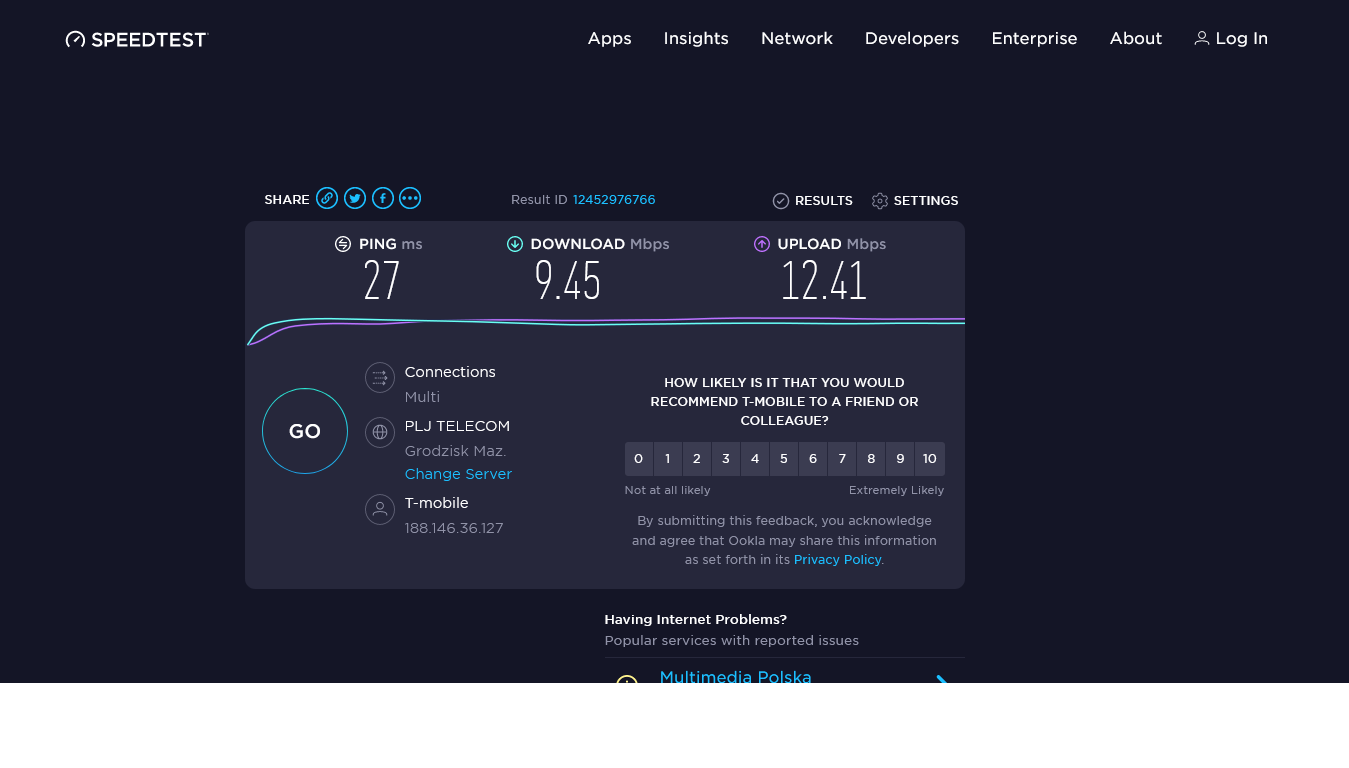Click the Connections Multi icon
The image size is (1349, 768).
379,377
